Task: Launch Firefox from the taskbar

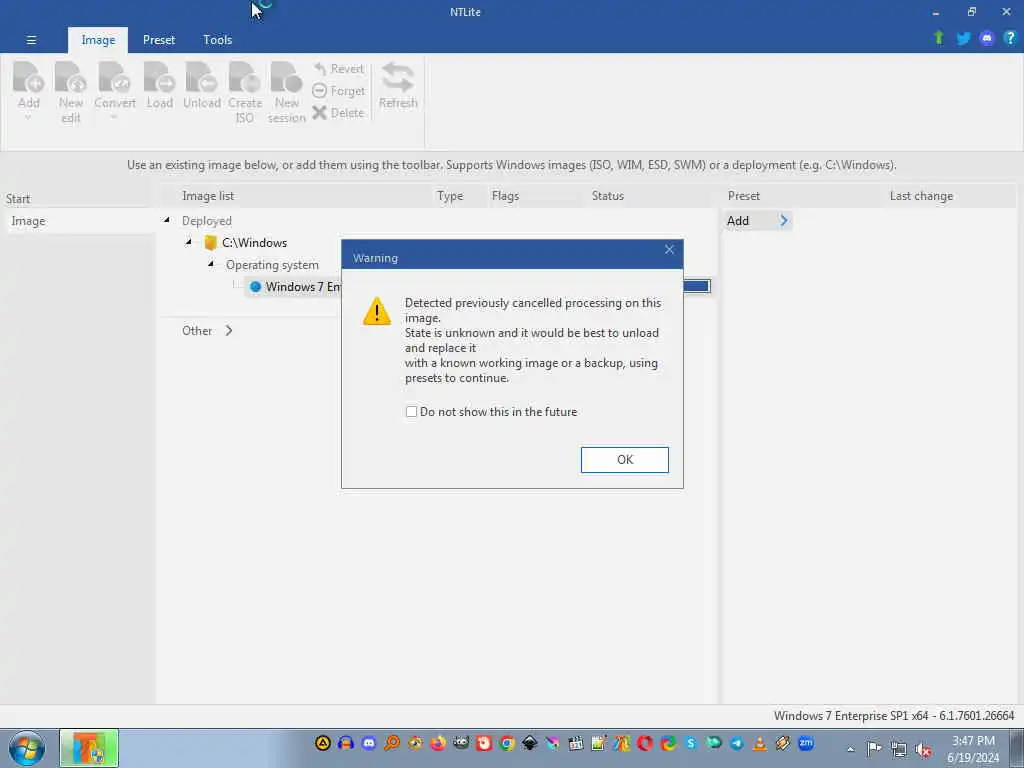Action: [438, 743]
